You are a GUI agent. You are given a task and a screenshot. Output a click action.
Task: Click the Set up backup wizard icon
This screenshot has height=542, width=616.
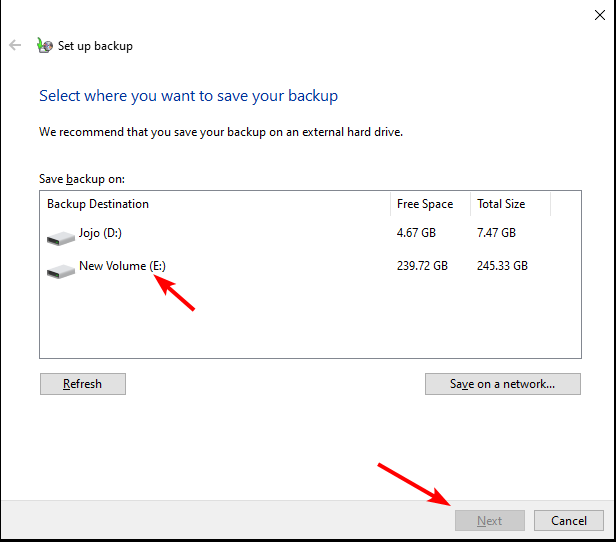pos(45,46)
